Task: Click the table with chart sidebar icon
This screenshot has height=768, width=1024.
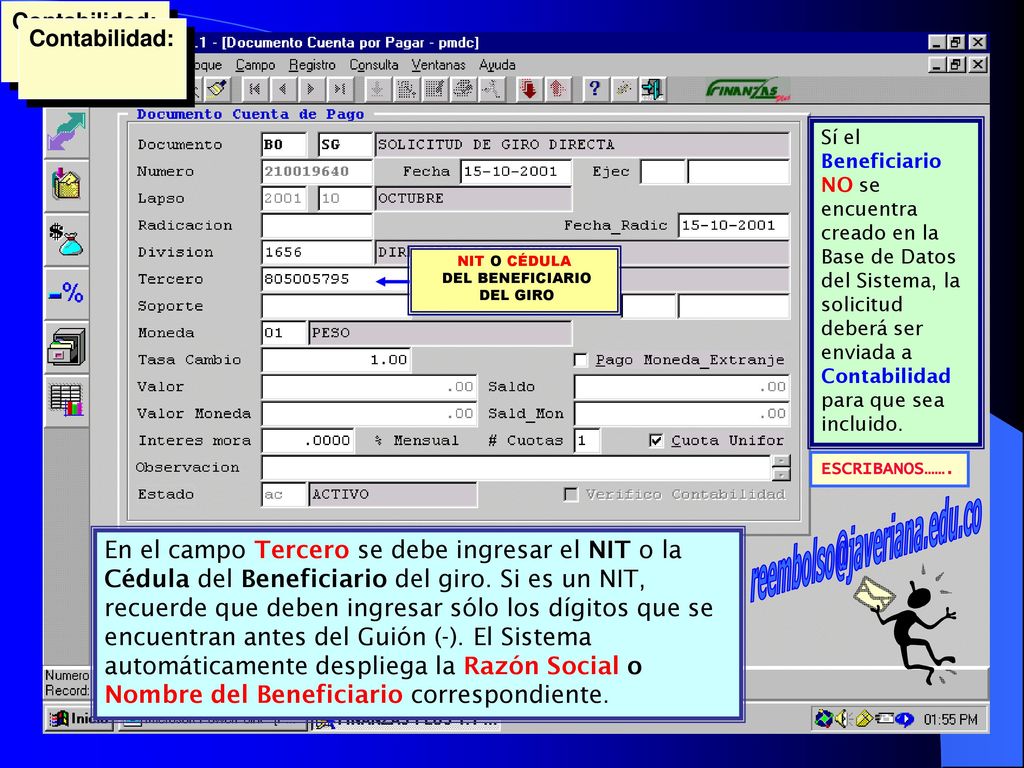Action: (67, 400)
